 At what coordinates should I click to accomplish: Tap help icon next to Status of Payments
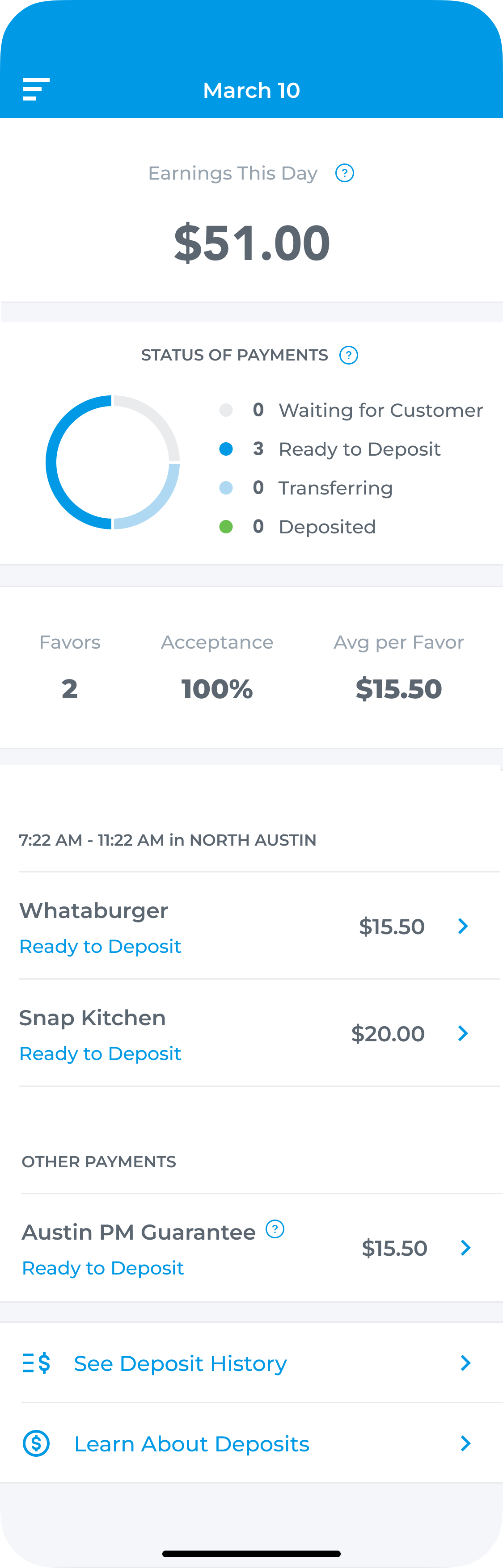(348, 355)
